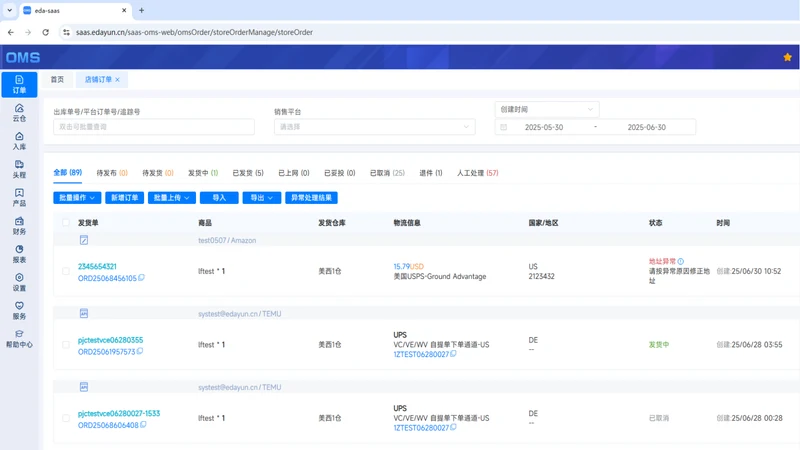Open the 财务 sidebar icon

click(x=19, y=226)
